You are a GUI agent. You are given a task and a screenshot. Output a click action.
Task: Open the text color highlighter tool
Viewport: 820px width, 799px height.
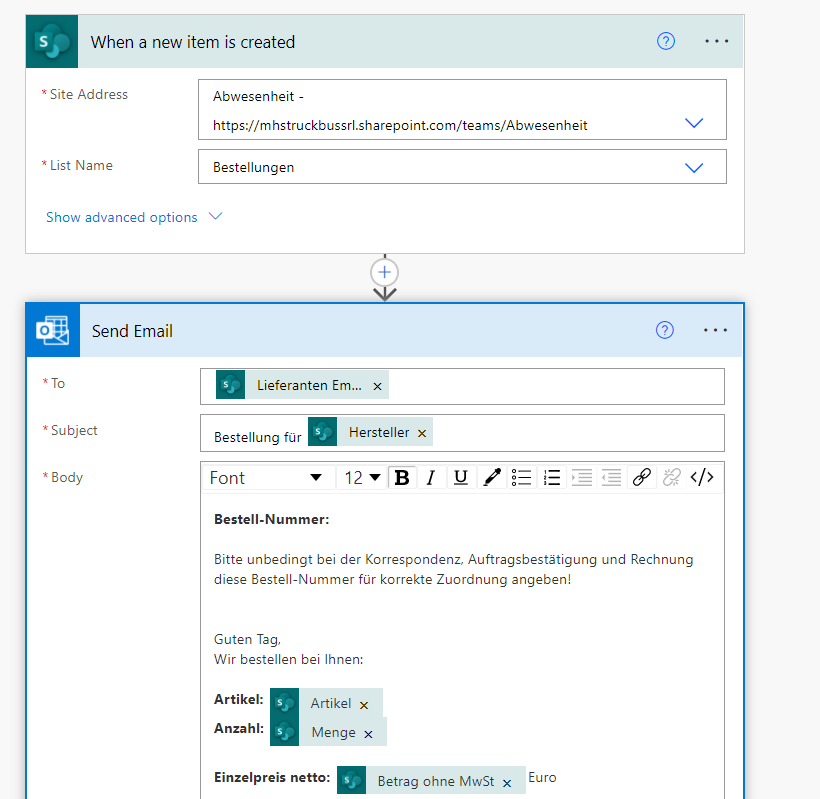click(x=492, y=477)
